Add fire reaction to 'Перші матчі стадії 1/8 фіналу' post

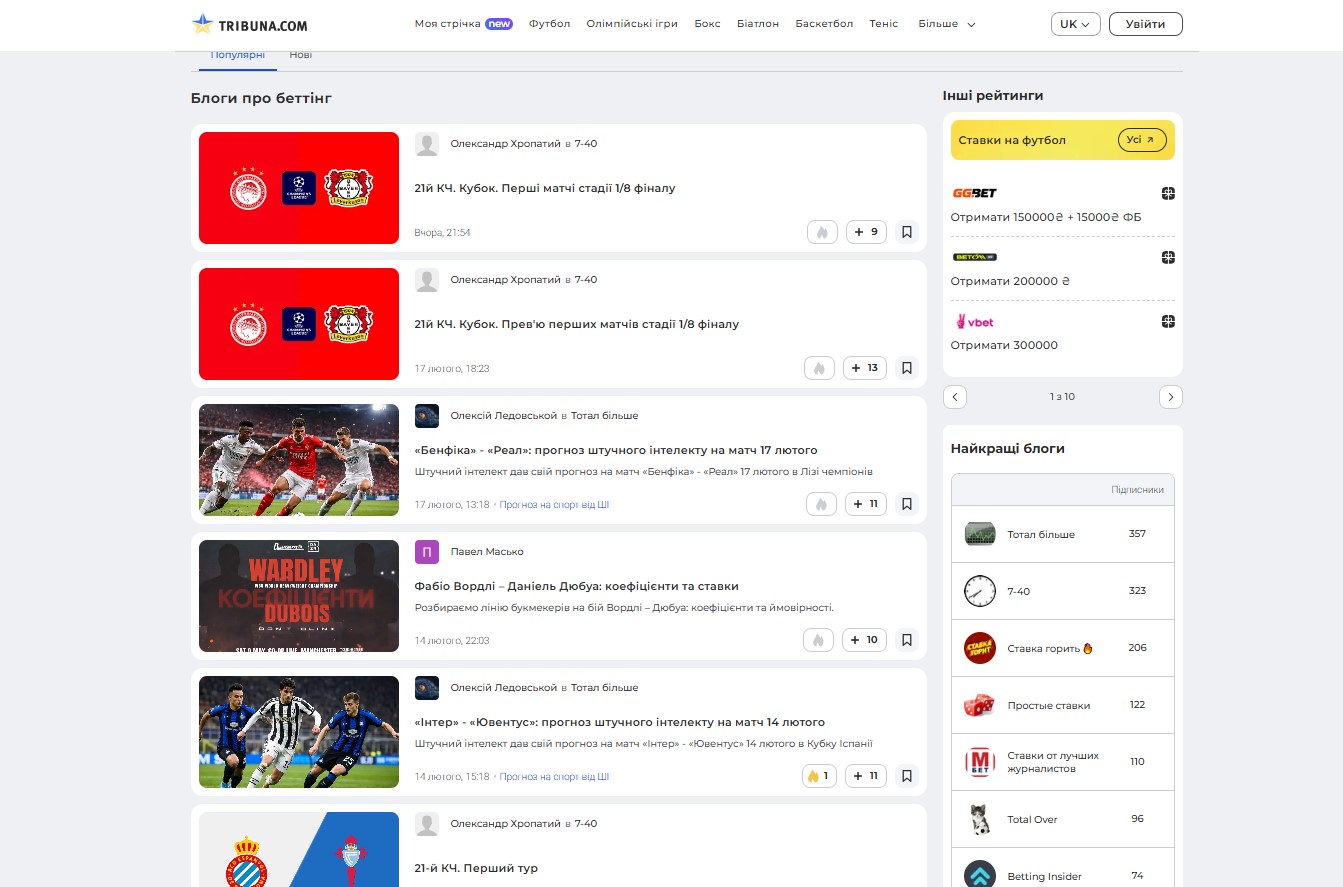point(822,232)
